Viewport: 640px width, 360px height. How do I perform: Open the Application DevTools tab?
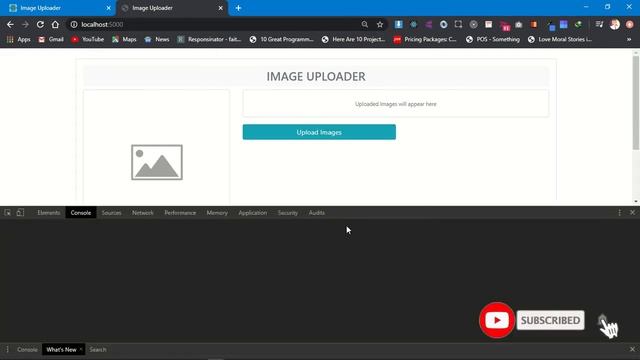click(x=253, y=213)
